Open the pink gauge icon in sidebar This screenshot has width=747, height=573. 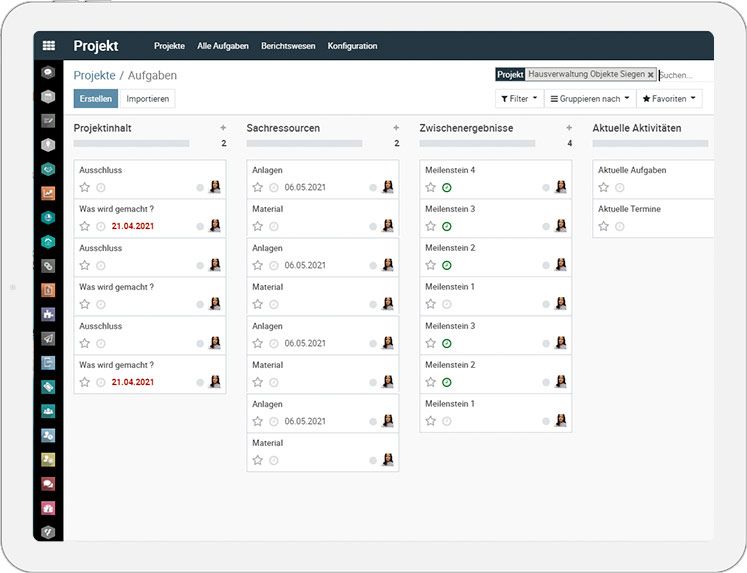tap(48, 508)
